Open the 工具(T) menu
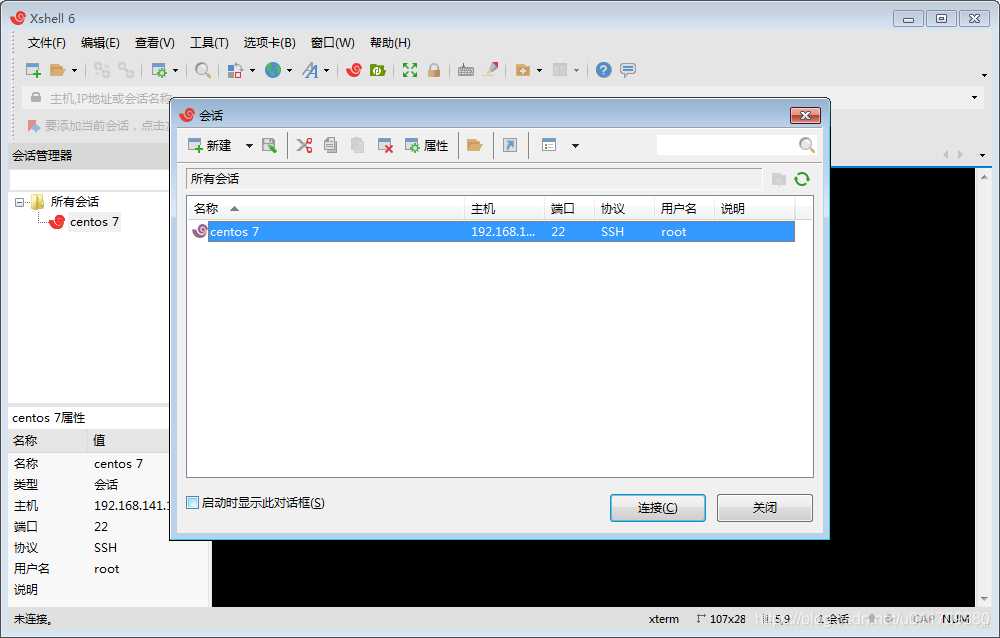The image size is (1000, 638). (209, 43)
